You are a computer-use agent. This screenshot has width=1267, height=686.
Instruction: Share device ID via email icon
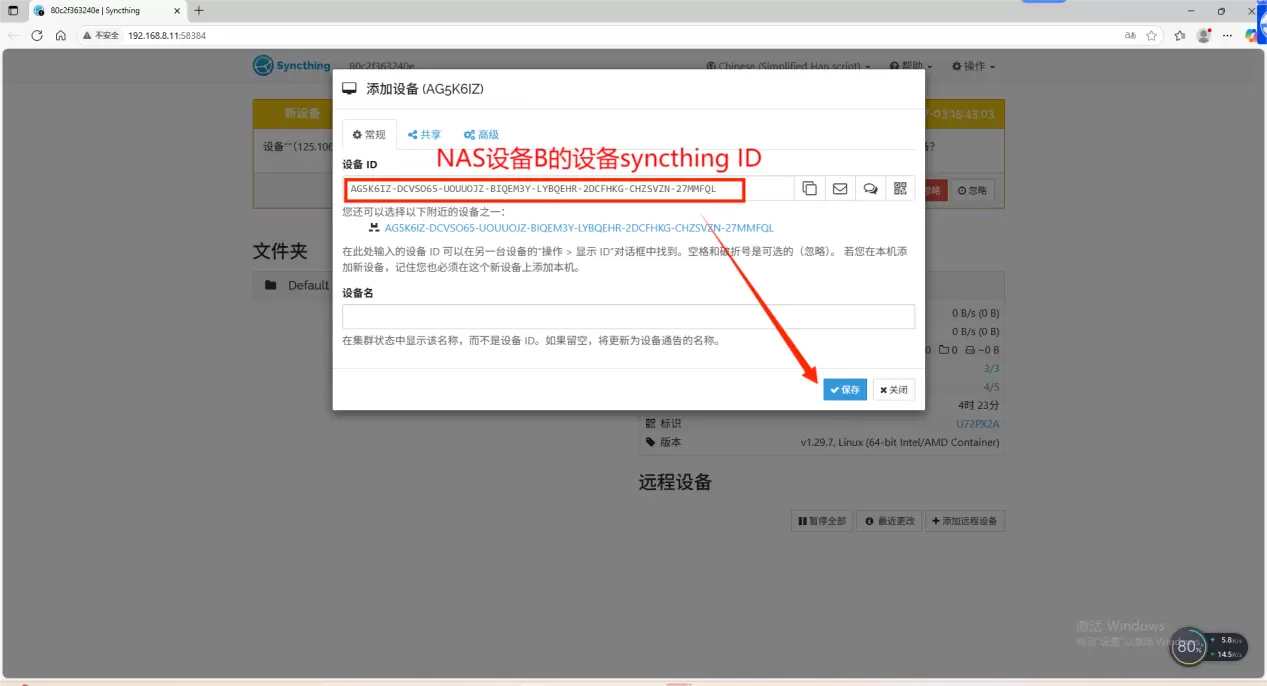pos(840,188)
